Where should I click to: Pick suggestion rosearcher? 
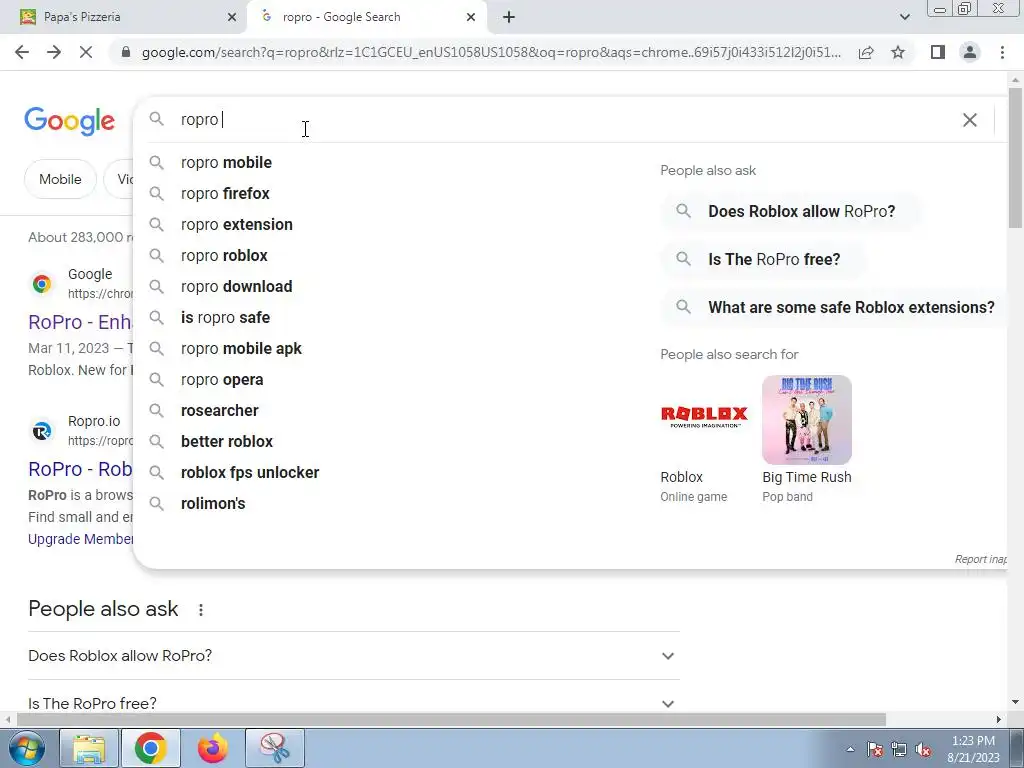point(219,411)
